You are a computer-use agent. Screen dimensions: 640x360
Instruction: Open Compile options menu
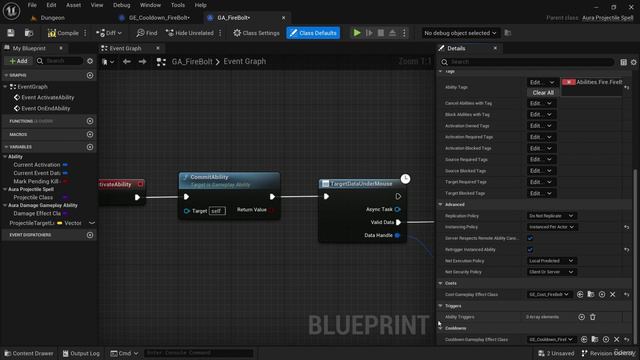coord(85,33)
